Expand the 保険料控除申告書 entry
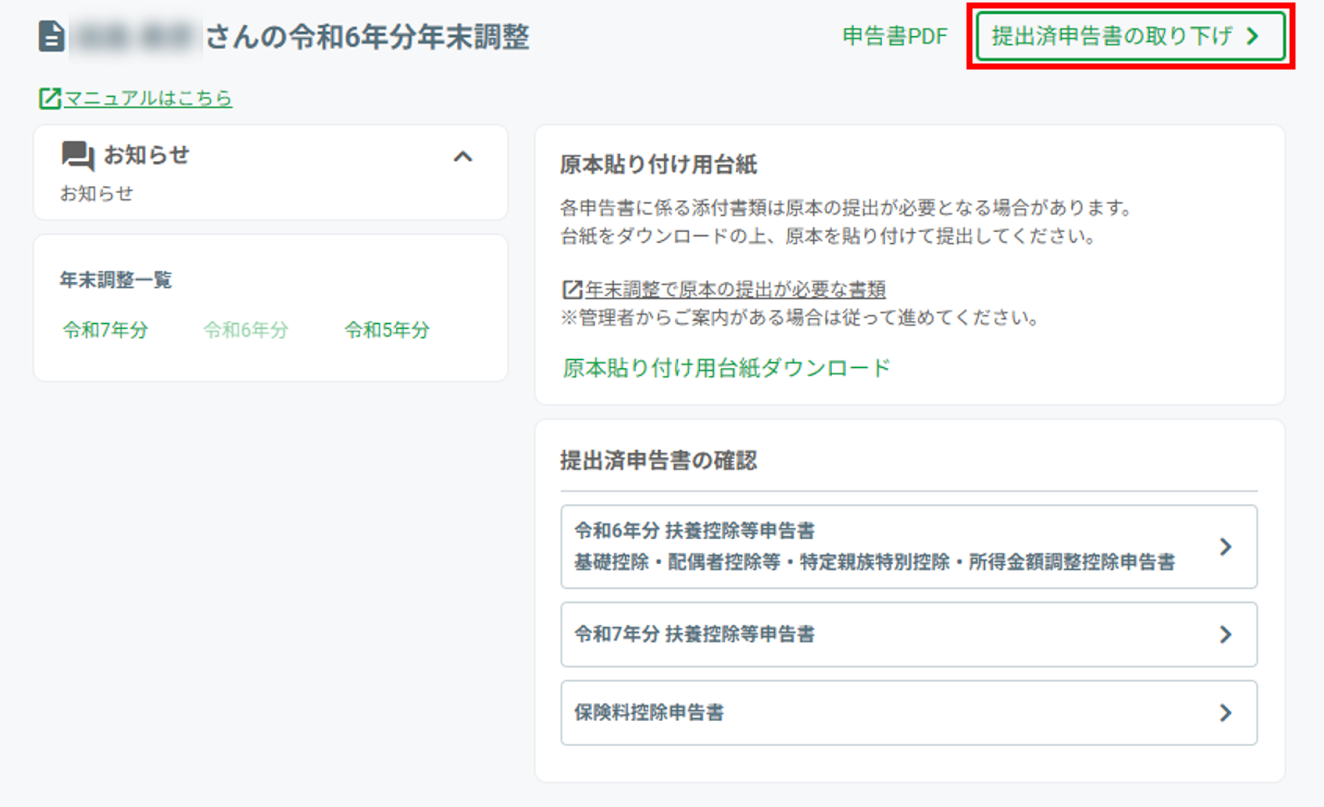Viewport: 1324px width, 807px height. tap(900, 713)
